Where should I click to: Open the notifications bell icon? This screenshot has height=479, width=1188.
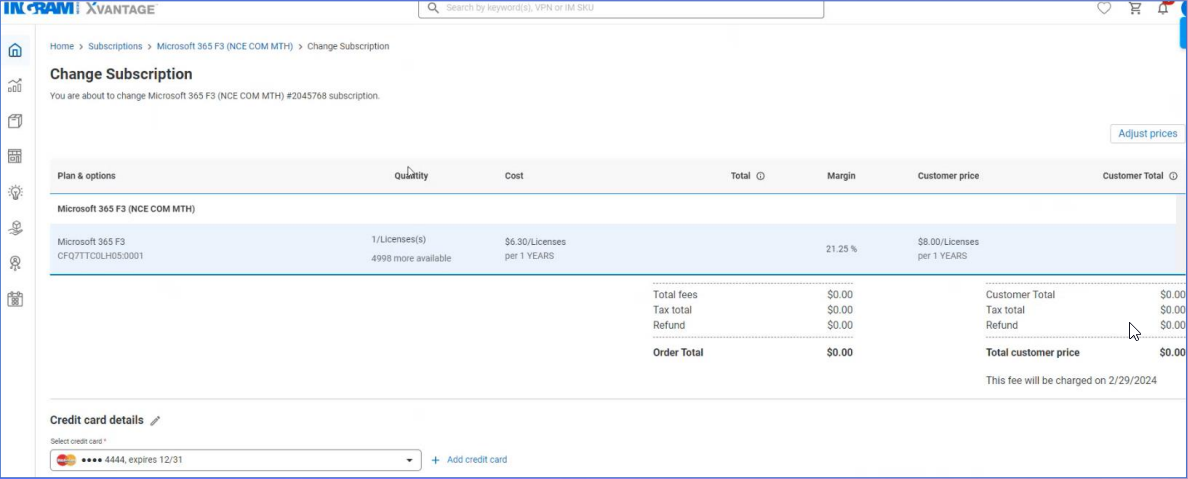click(1164, 8)
